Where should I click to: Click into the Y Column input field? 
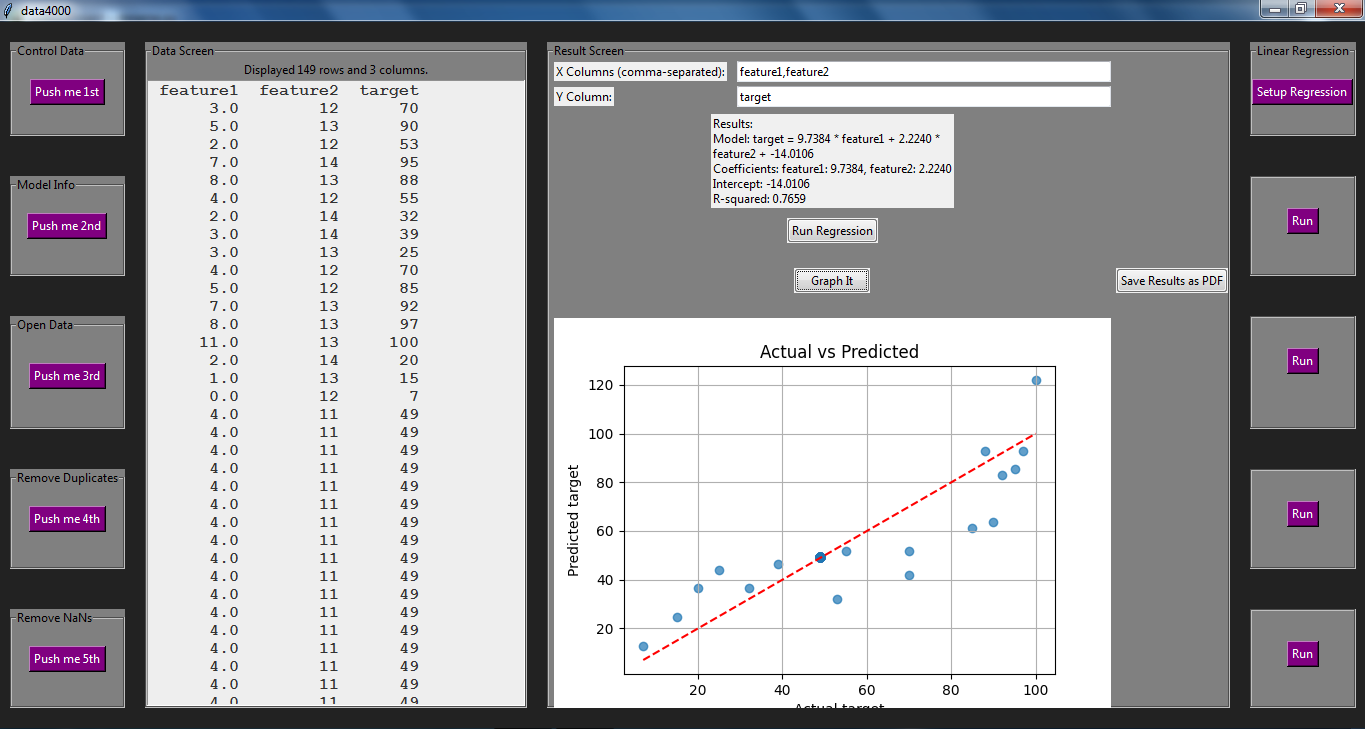(923, 97)
